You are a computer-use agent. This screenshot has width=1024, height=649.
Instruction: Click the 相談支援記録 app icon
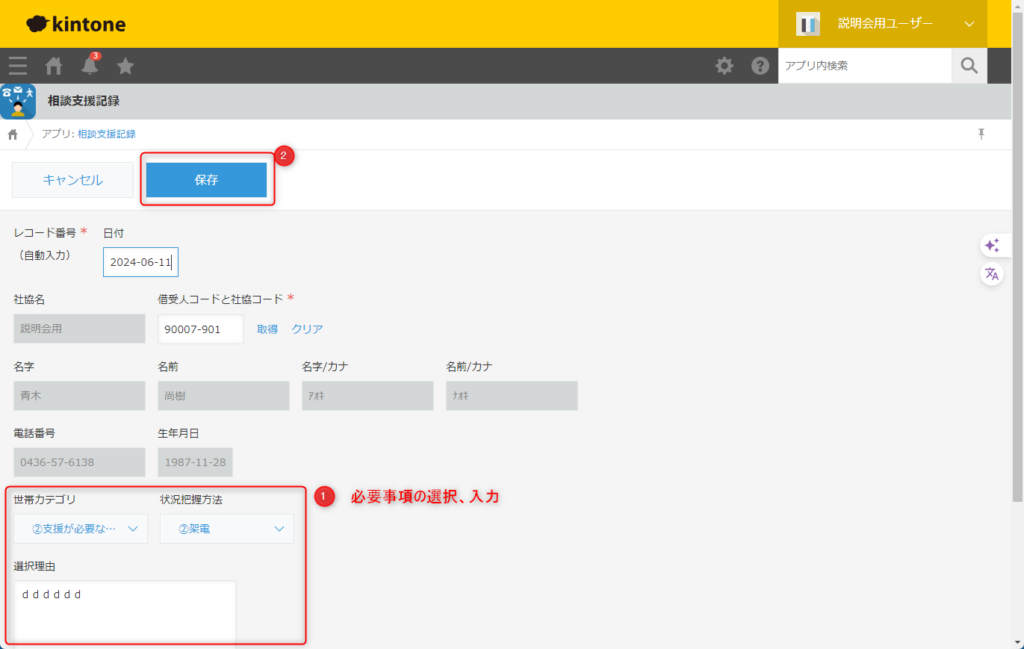(x=18, y=101)
